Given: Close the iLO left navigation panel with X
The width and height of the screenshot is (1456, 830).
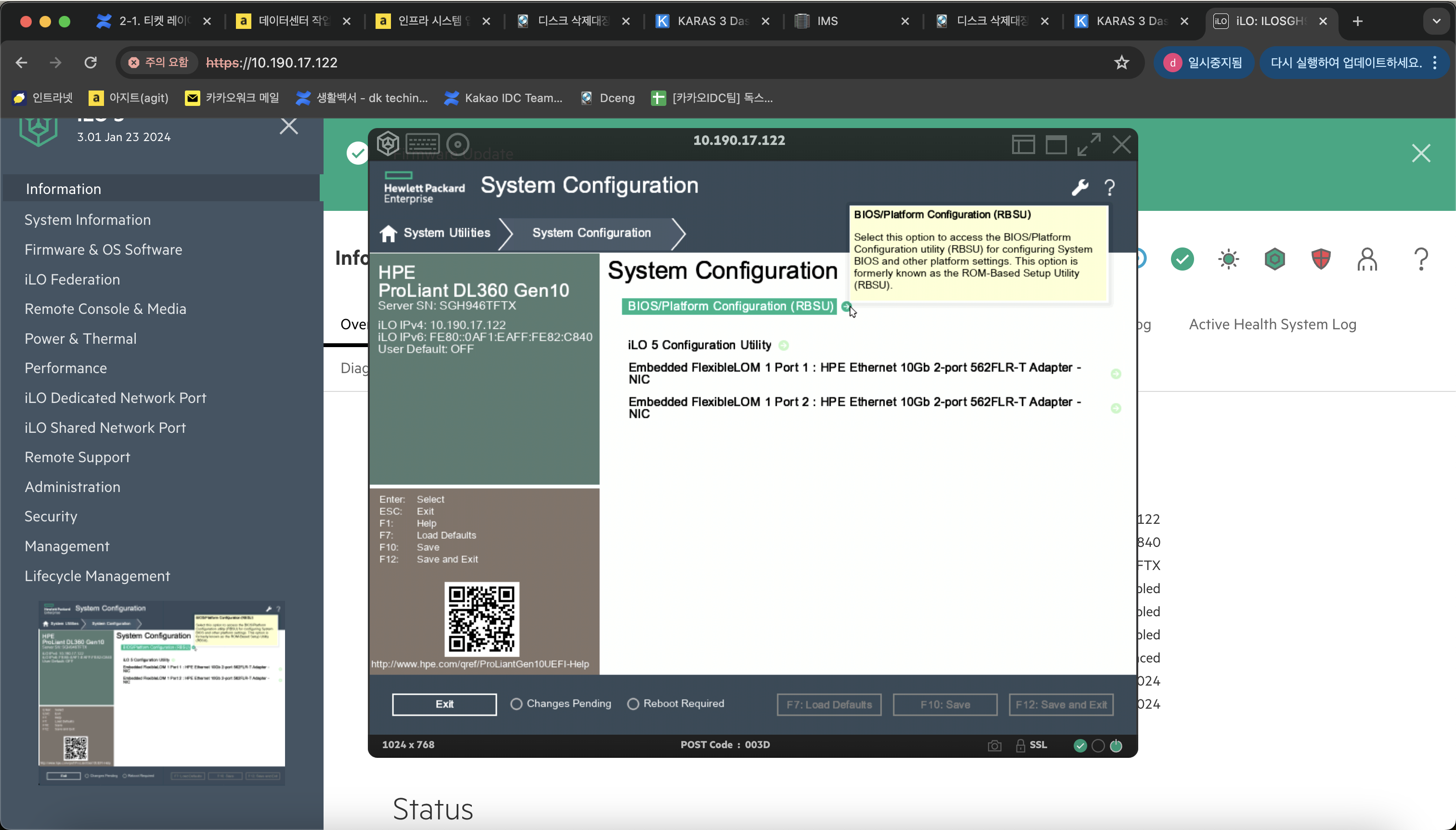Looking at the screenshot, I should tap(288, 126).
